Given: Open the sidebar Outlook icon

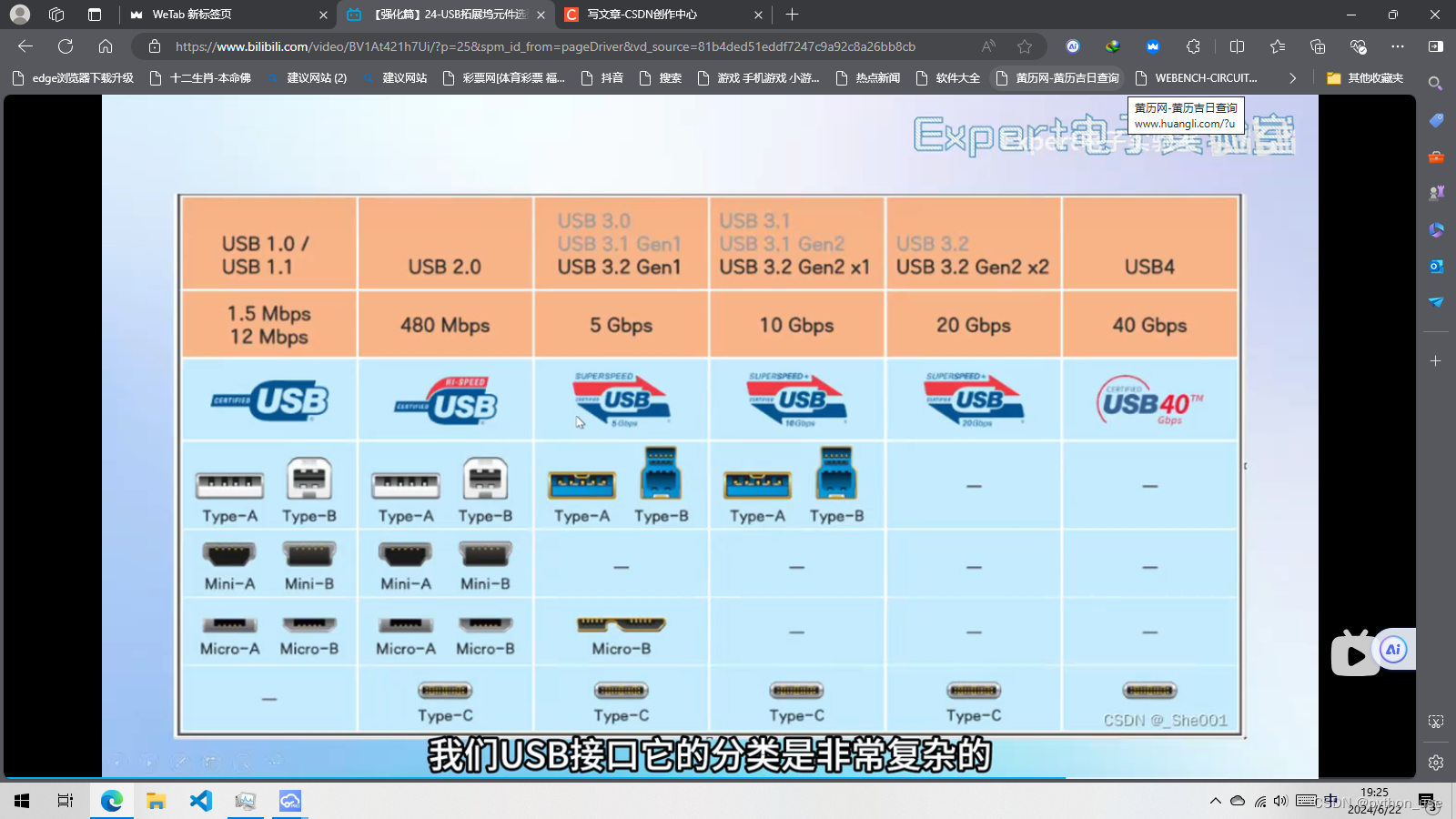Looking at the screenshot, I should pos(1436,266).
